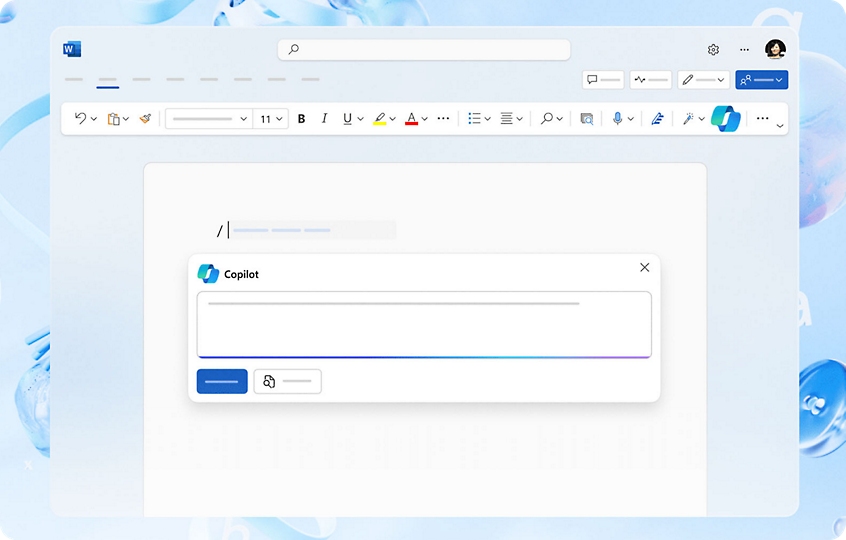Click the blue Share button
The width and height of the screenshot is (846, 540).
761,79
